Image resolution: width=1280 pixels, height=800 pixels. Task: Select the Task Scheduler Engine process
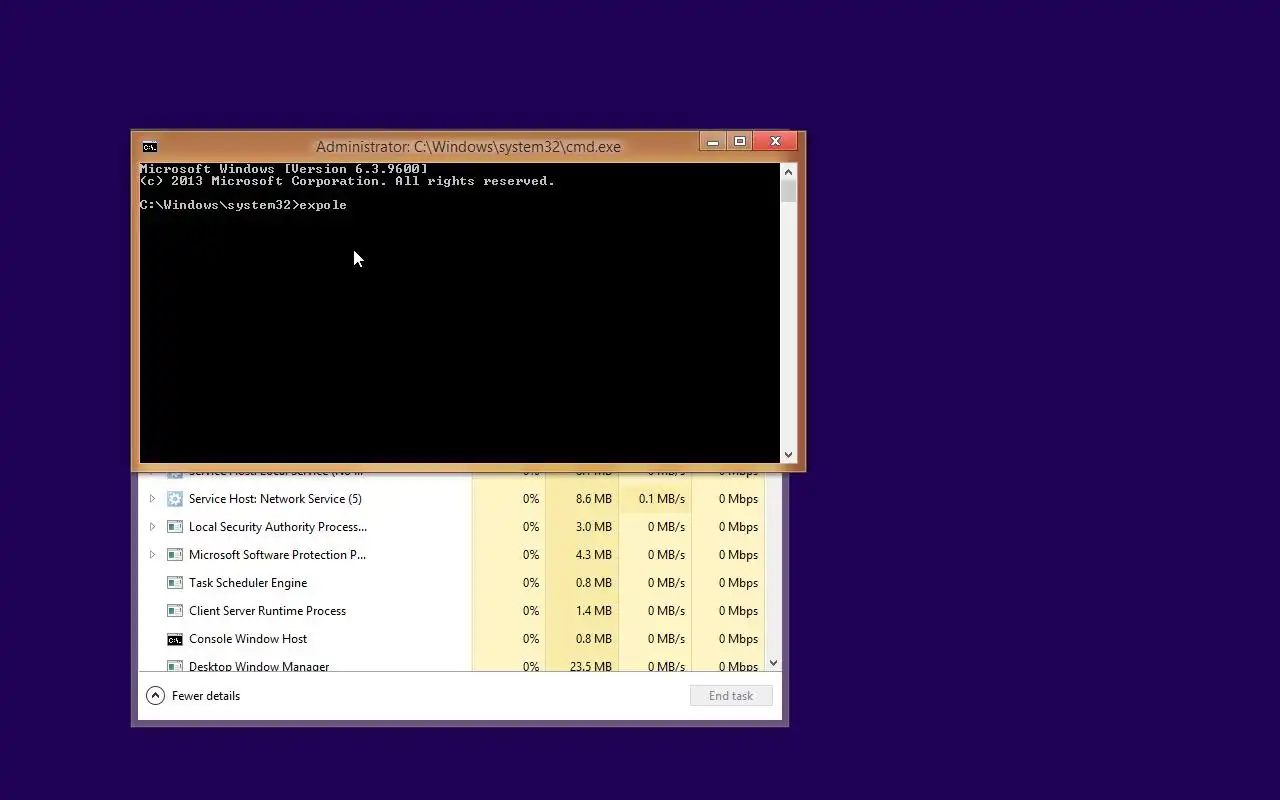click(x=451, y=583)
